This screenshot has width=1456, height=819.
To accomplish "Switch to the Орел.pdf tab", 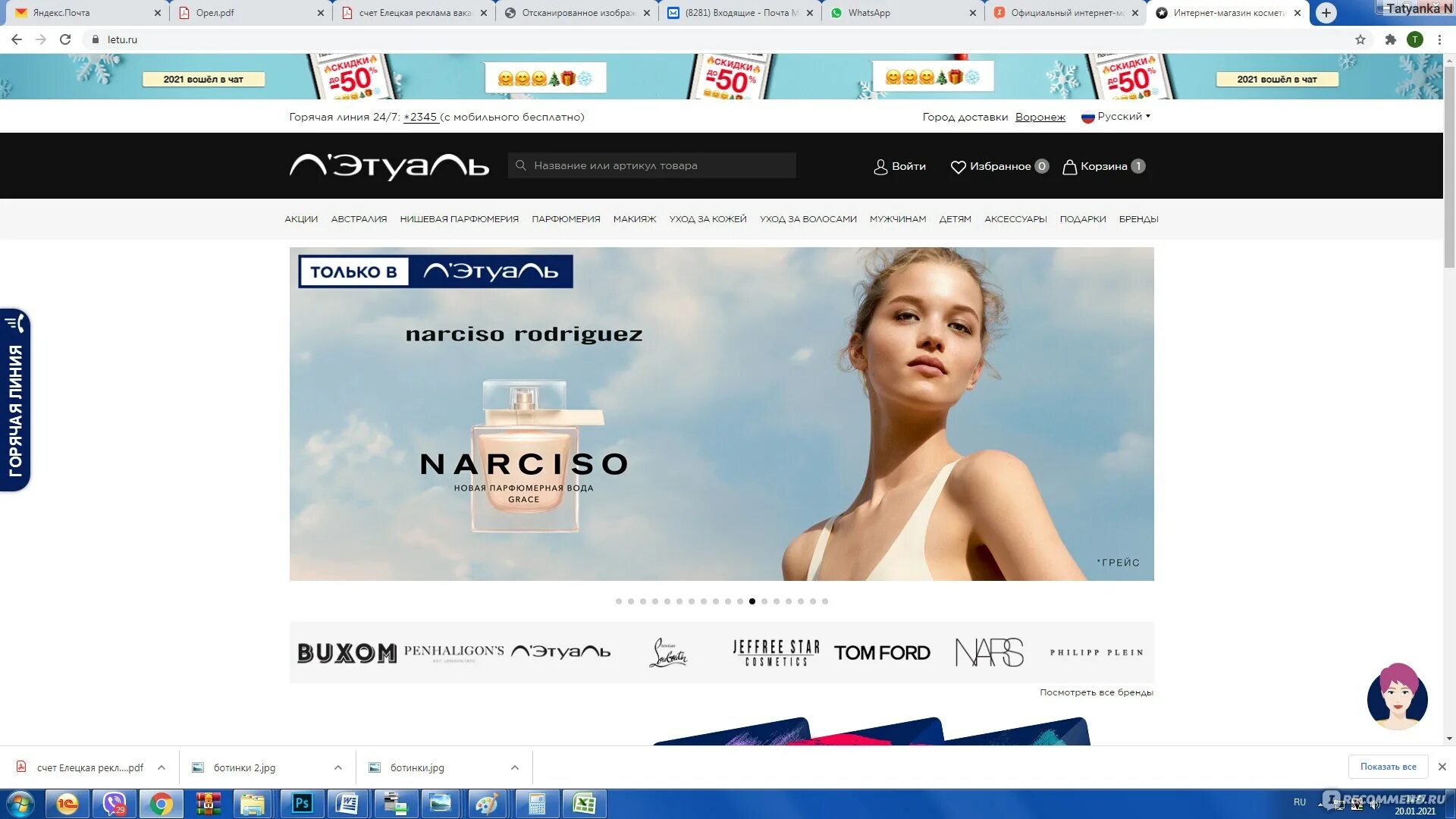I will pyautogui.click(x=249, y=13).
